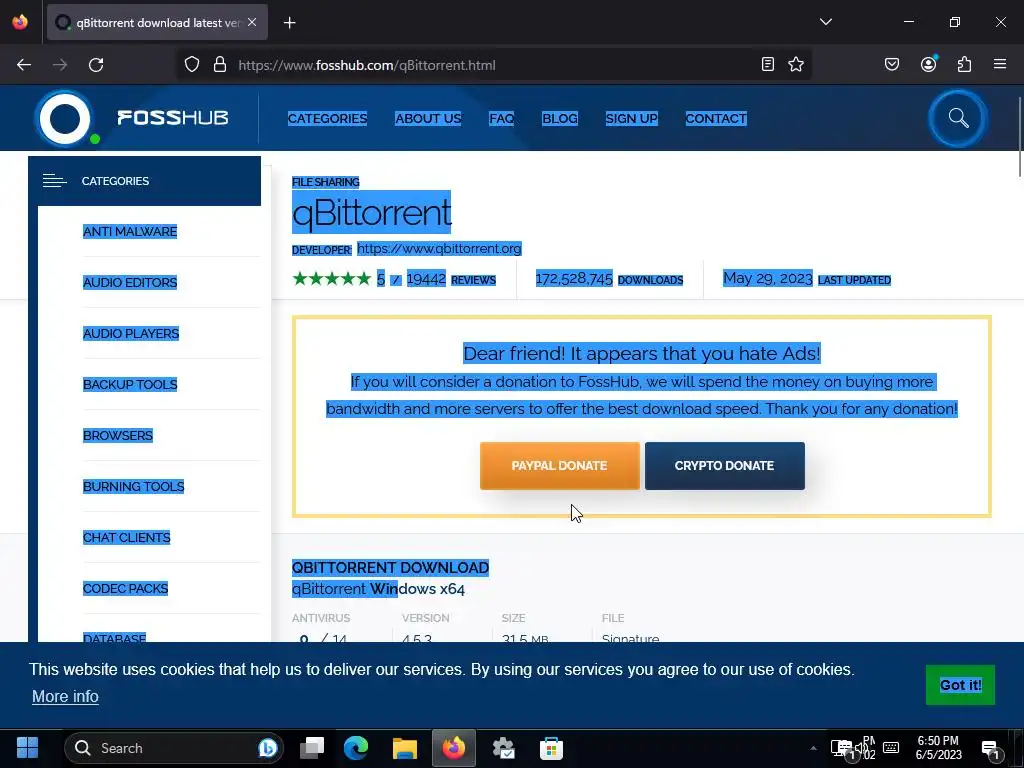This screenshot has height=768, width=1024.
Task: Select the Audio Players category
Action: pyautogui.click(x=131, y=333)
